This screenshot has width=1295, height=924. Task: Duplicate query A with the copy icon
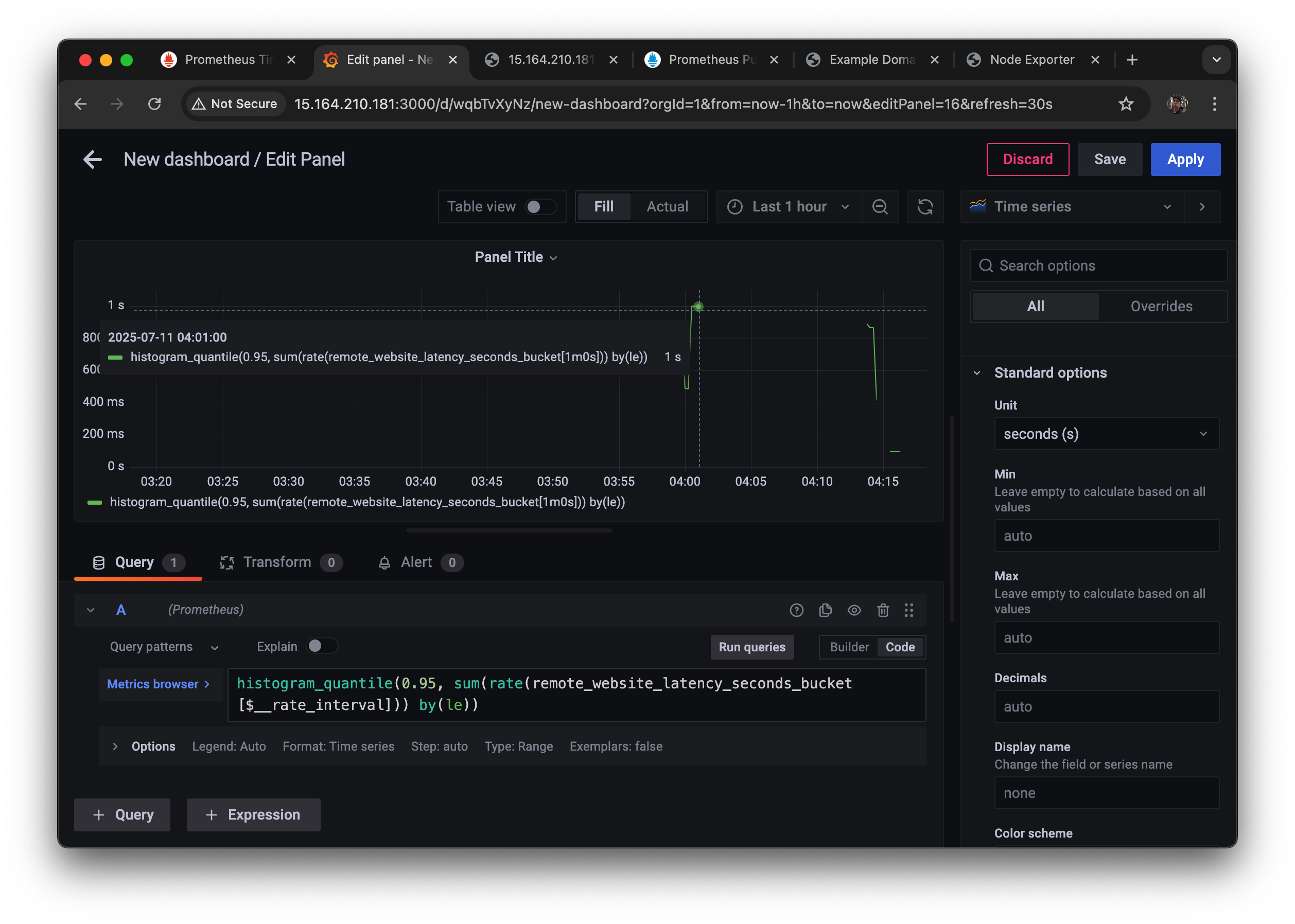(825, 610)
